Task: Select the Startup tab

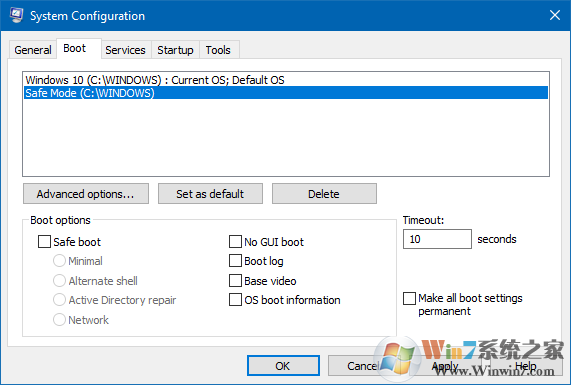Action: [x=175, y=50]
